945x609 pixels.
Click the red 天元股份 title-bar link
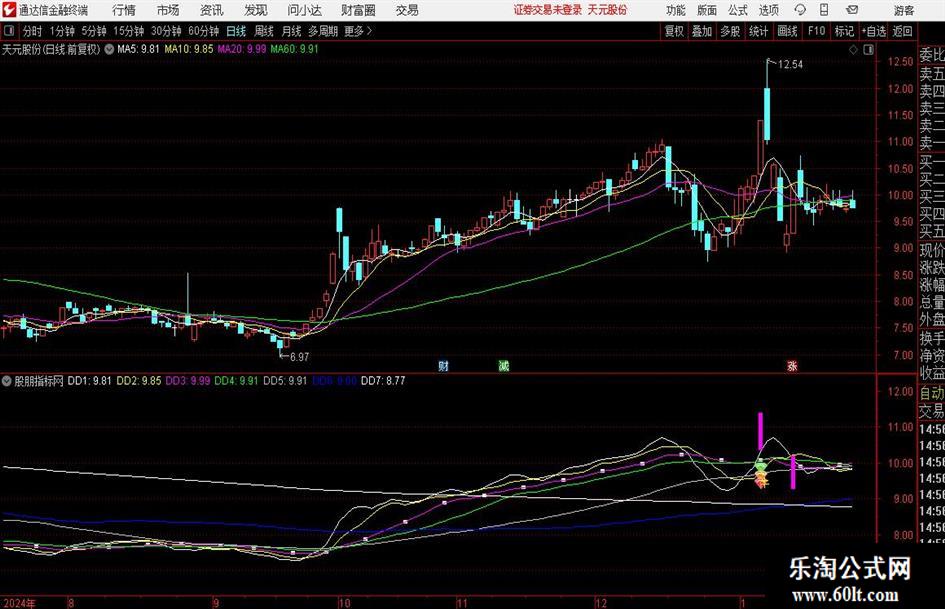(x=607, y=10)
